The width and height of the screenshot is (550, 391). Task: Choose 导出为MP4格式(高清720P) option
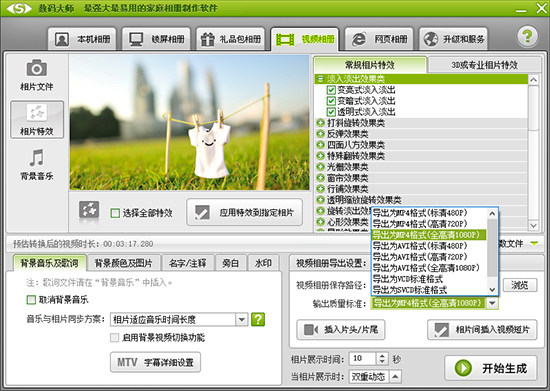tap(429, 224)
